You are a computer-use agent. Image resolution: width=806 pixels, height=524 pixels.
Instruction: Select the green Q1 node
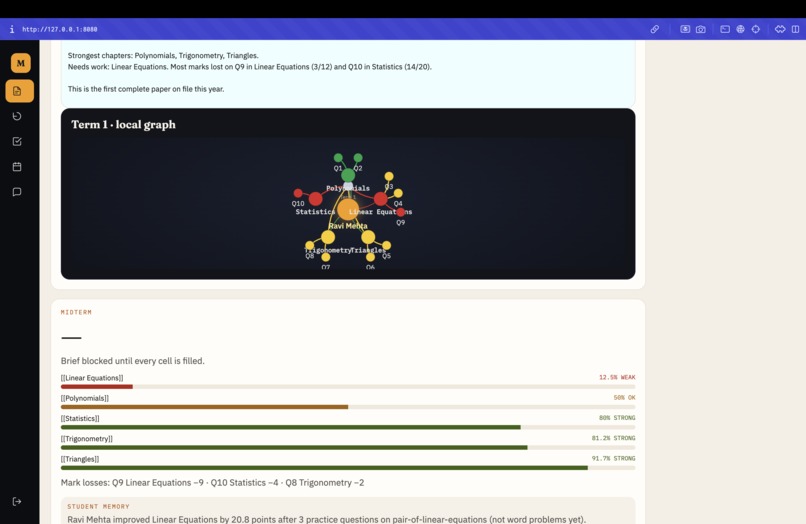pos(338,158)
